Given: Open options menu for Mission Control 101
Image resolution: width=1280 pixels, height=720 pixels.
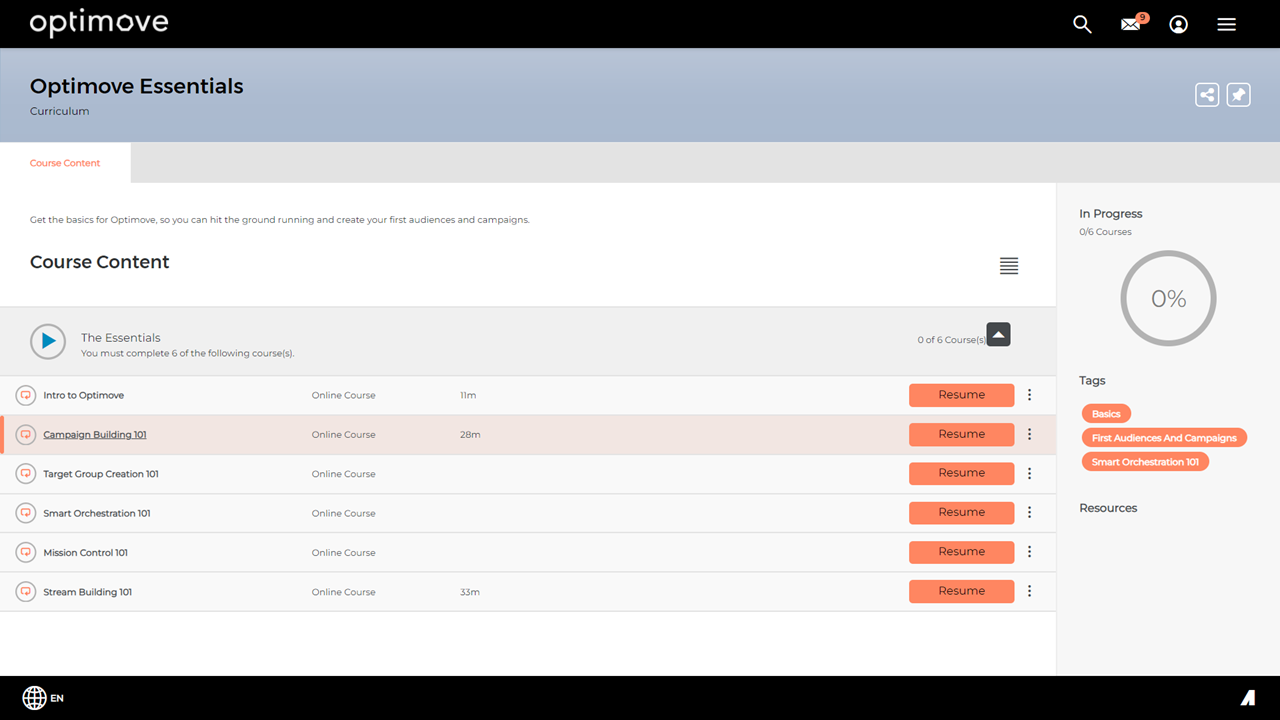Looking at the screenshot, I should click(1029, 552).
